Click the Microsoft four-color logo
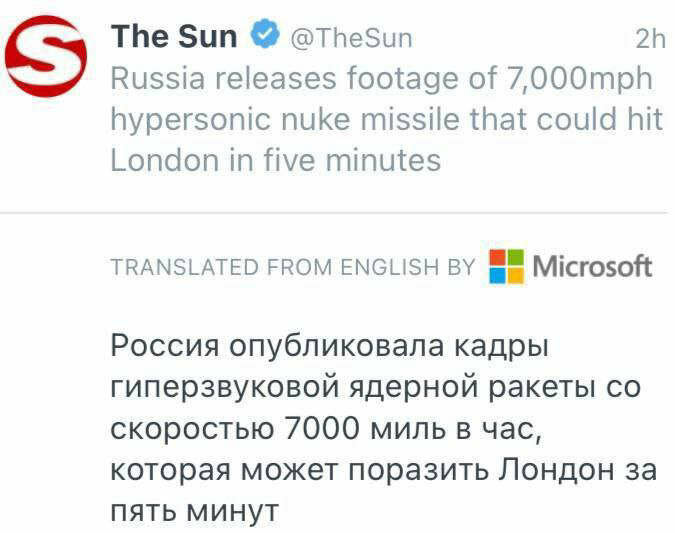 (507, 267)
